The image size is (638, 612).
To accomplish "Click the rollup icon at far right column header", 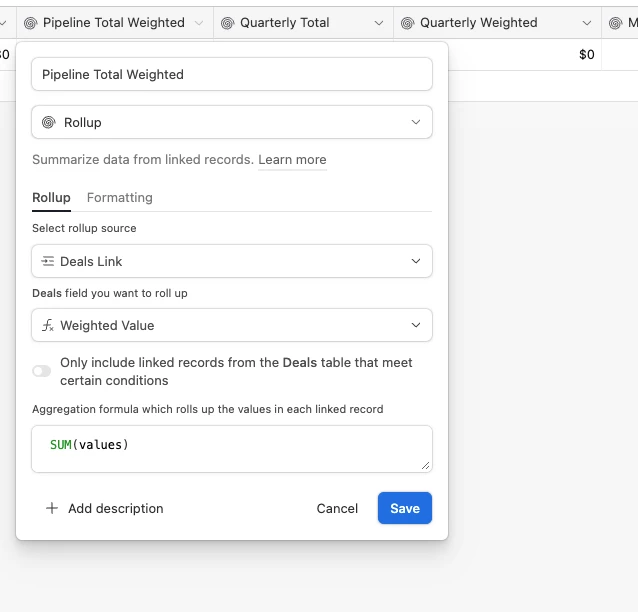I will [616, 23].
